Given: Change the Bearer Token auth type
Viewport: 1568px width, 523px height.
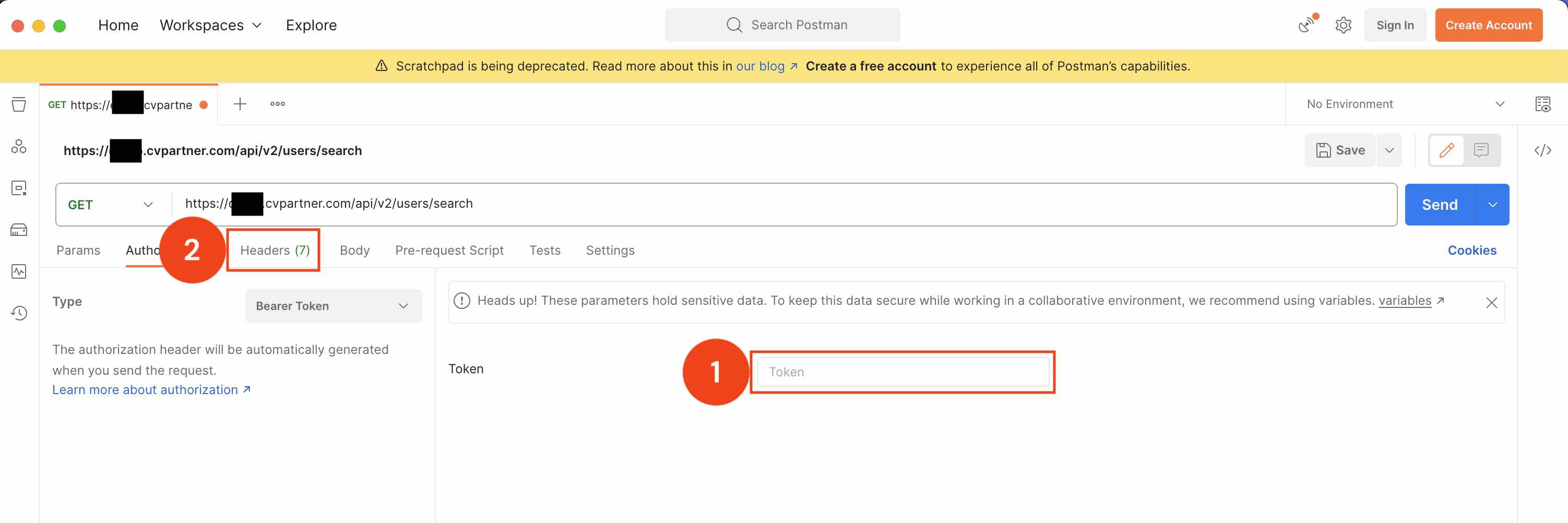Looking at the screenshot, I should (x=333, y=306).
